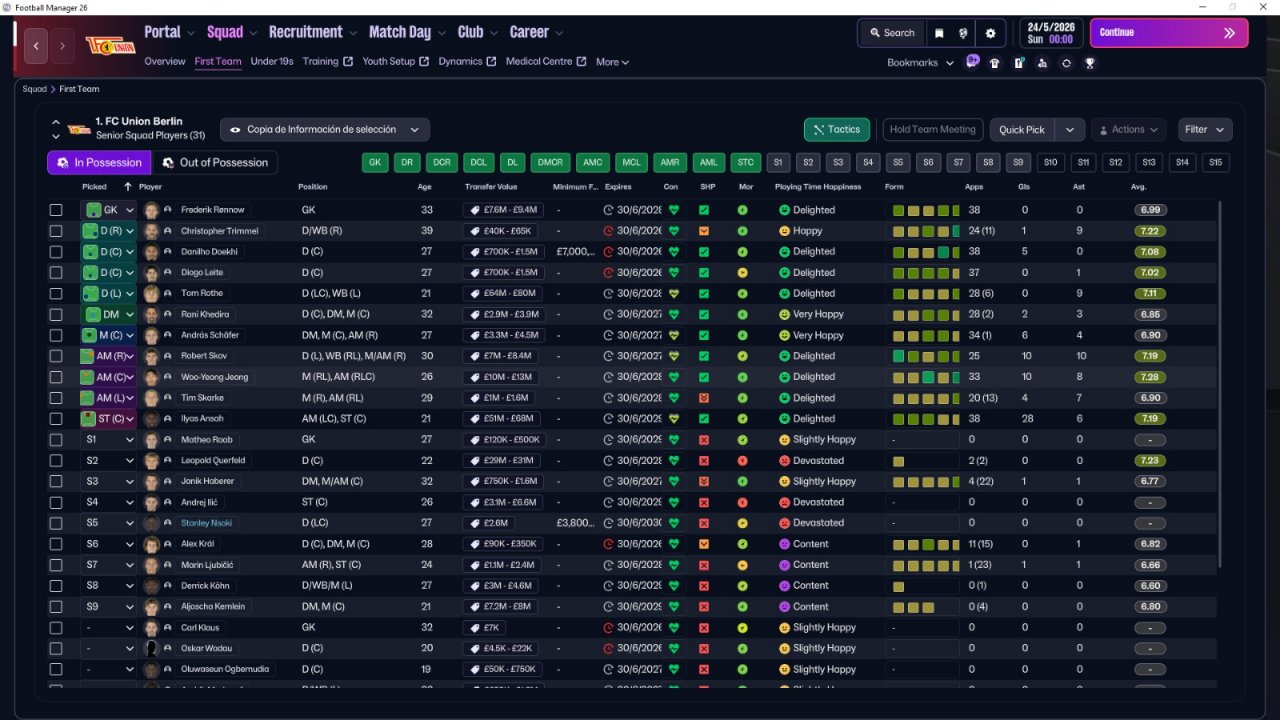Click the shirt icon in bookmarks bar
Image resolution: width=1280 pixels, height=720 pixels.
(994, 63)
